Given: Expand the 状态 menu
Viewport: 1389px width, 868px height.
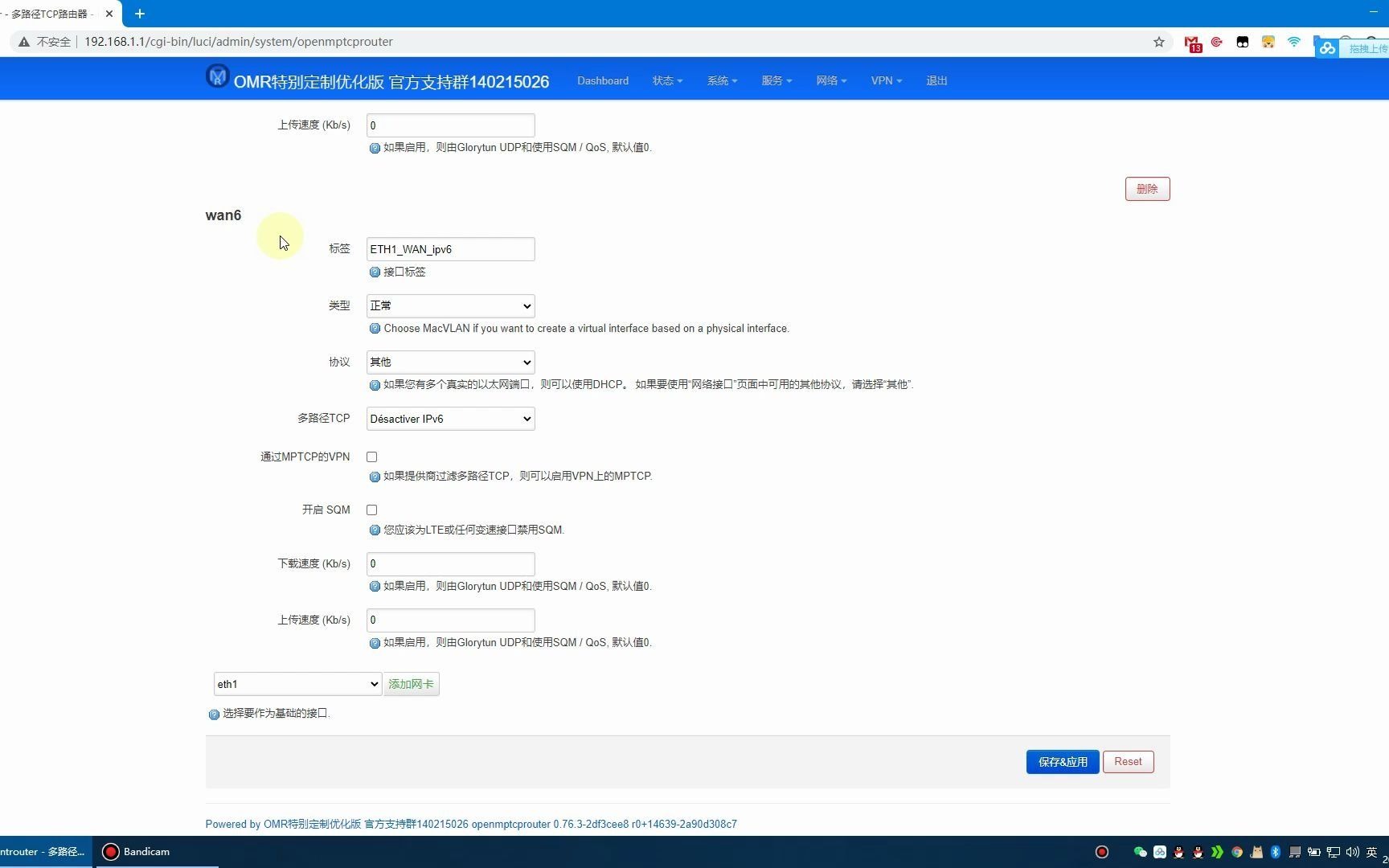Looking at the screenshot, I should pos(667,80).
